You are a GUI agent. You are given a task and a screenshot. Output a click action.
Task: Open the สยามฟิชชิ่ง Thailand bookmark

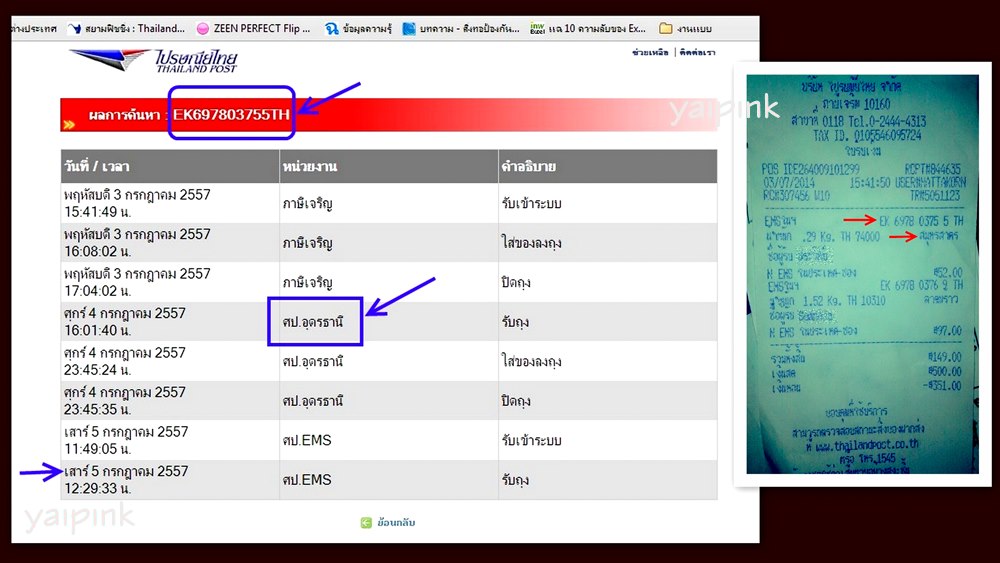point(135,29)
